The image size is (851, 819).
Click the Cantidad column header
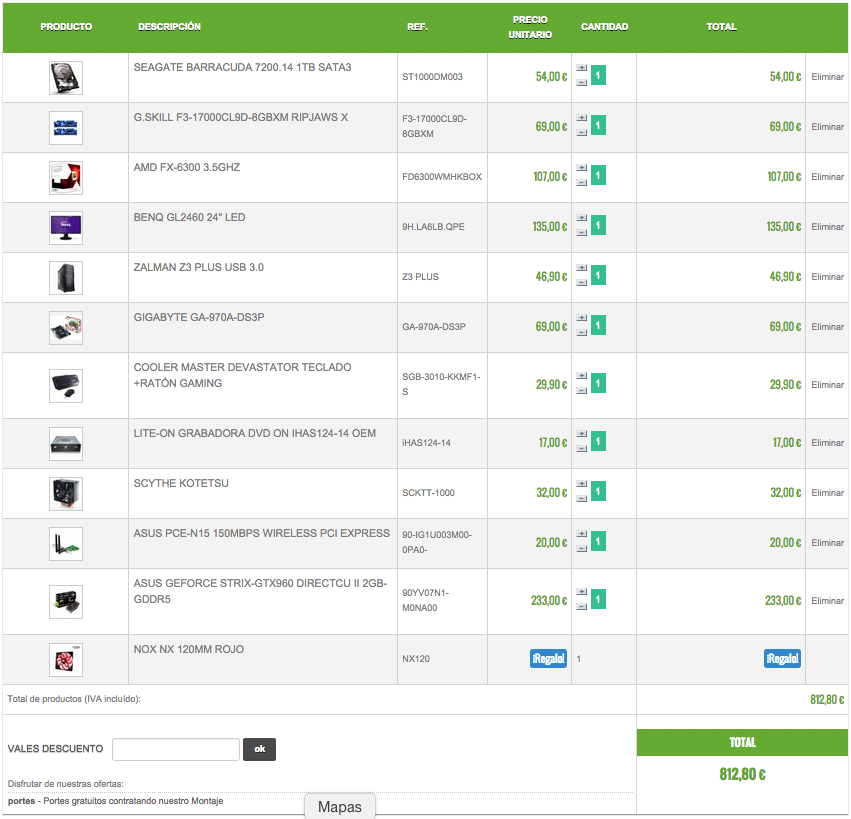pos(604,27)
